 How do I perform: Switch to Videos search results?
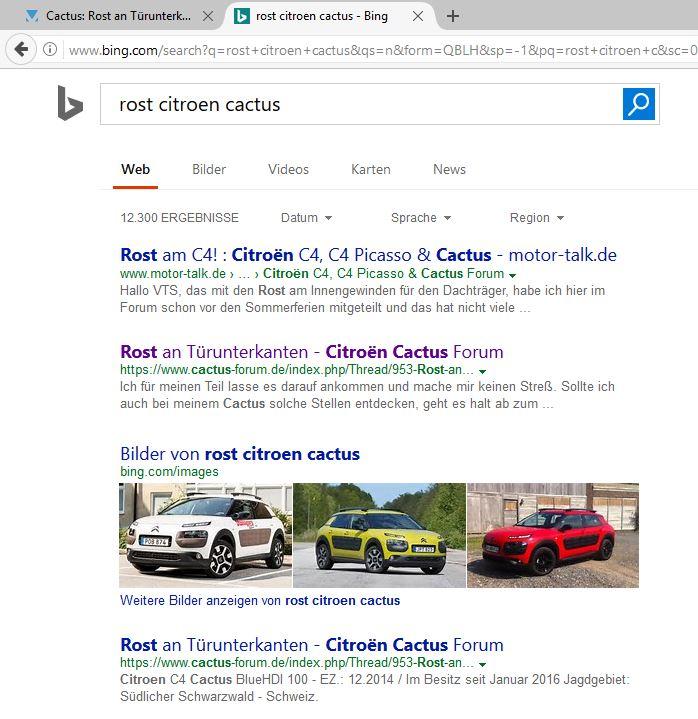[288, 169]
